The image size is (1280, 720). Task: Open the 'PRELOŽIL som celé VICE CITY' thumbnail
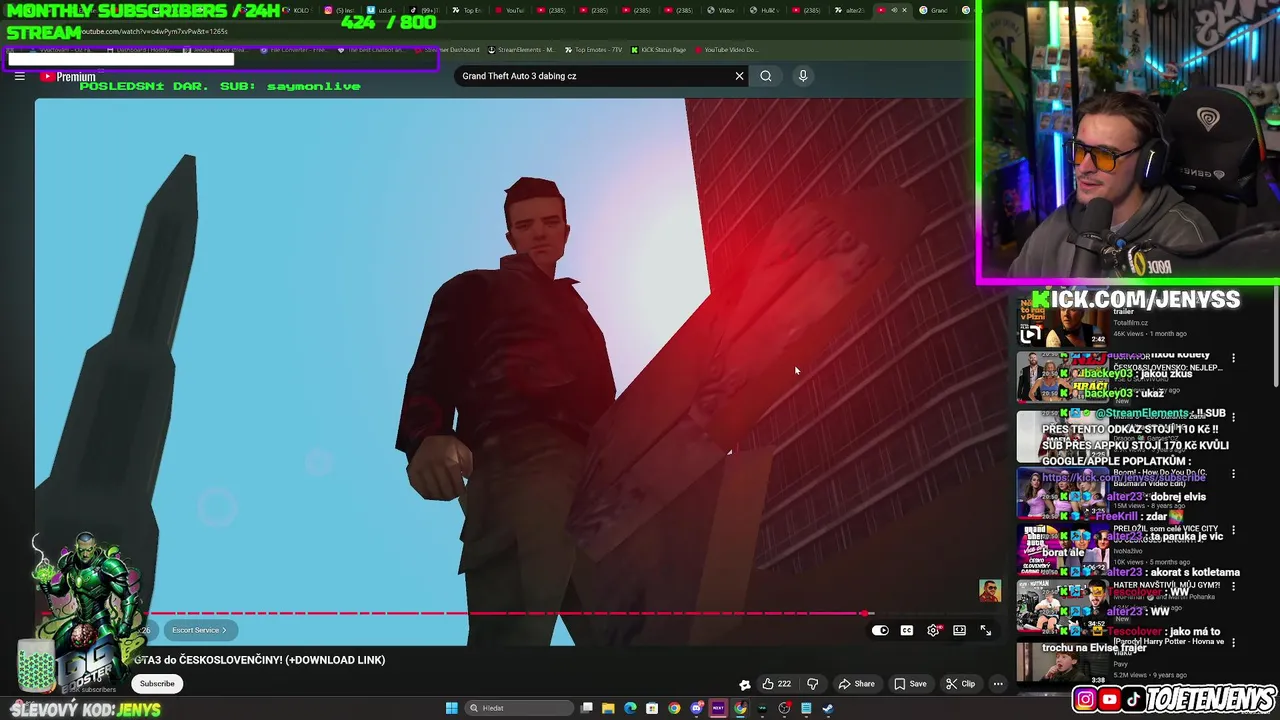coord(1062,548)
